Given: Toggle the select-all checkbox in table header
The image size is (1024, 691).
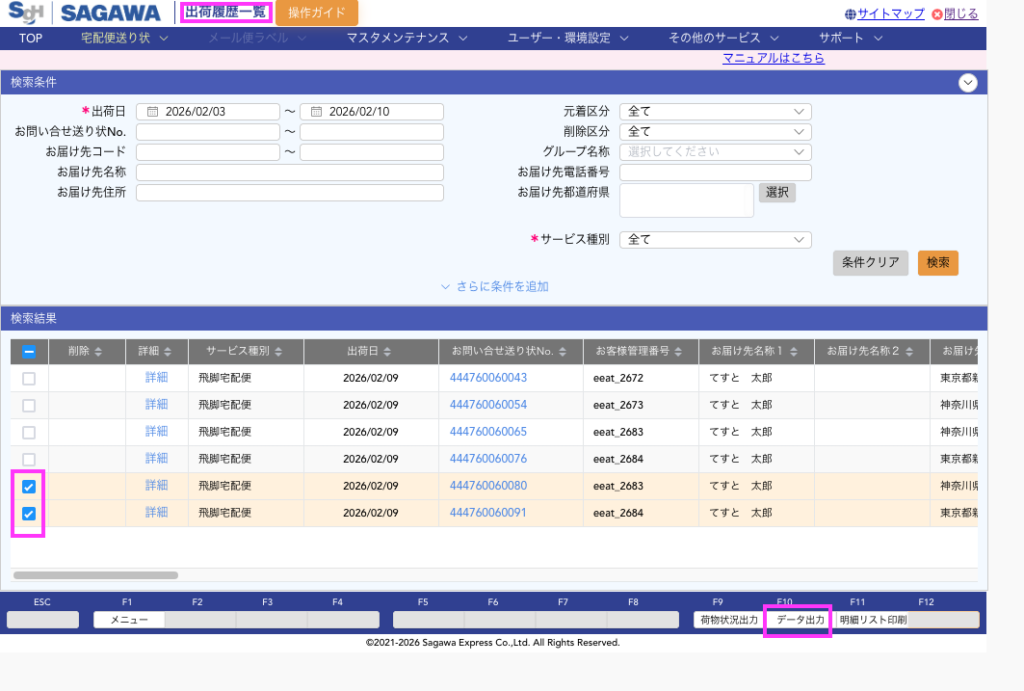Looking at the screenshot, I should [x=28, y=351].
